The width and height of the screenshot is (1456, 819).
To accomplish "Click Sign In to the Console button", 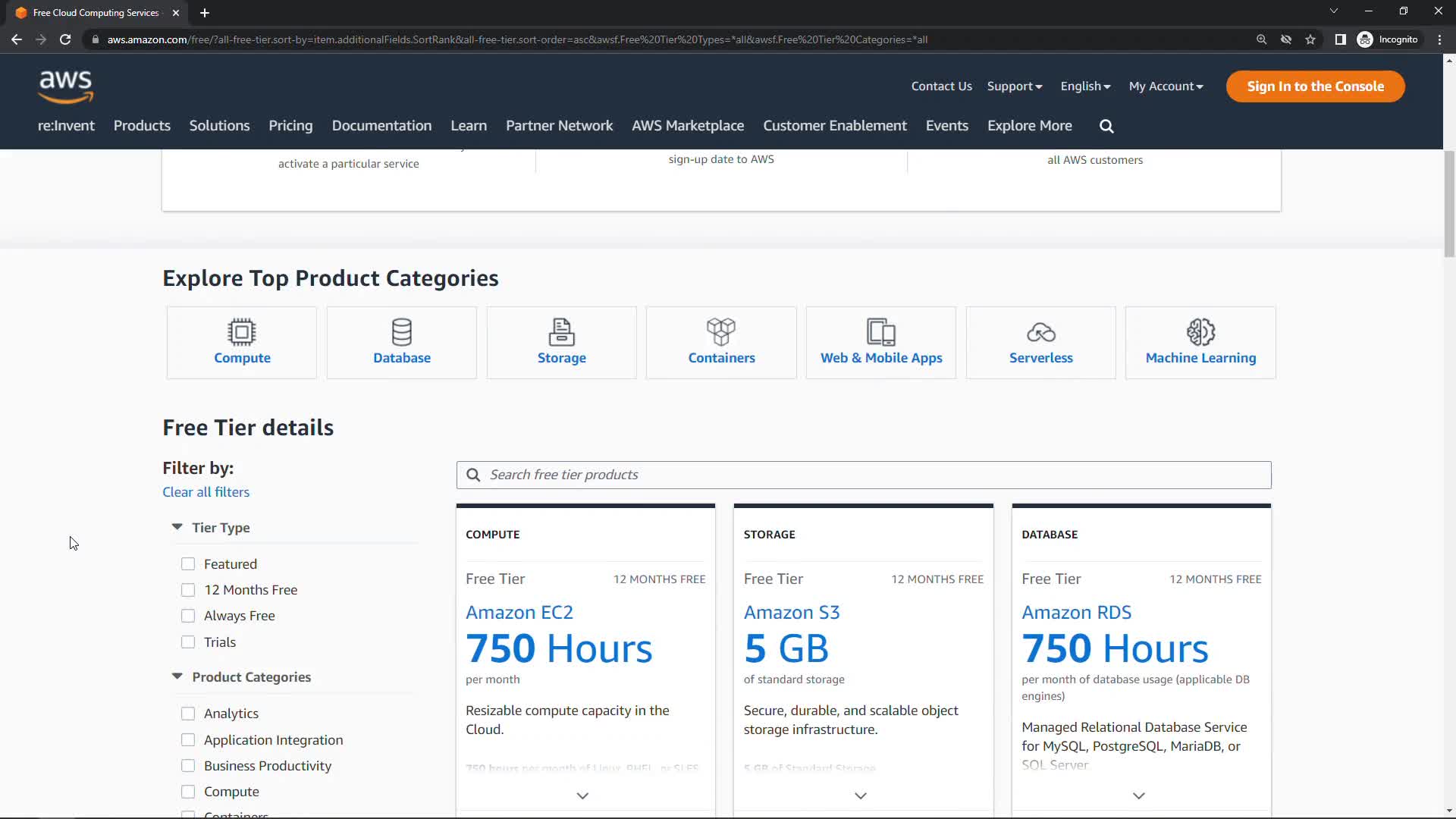I will (x=1315, y=86).
